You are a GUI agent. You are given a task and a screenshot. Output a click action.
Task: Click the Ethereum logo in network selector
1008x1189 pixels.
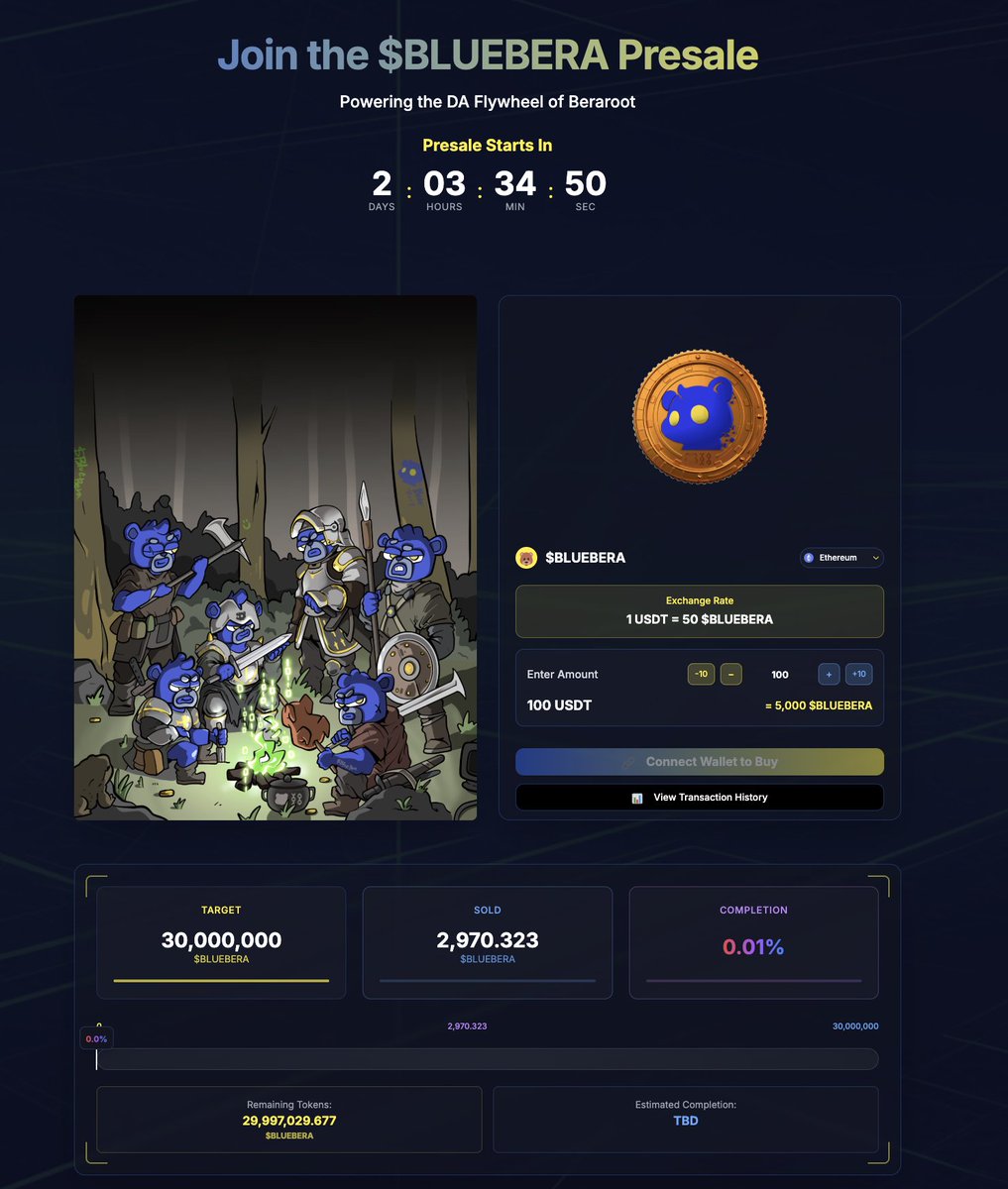pyautogui.click(x=809, y=558)
